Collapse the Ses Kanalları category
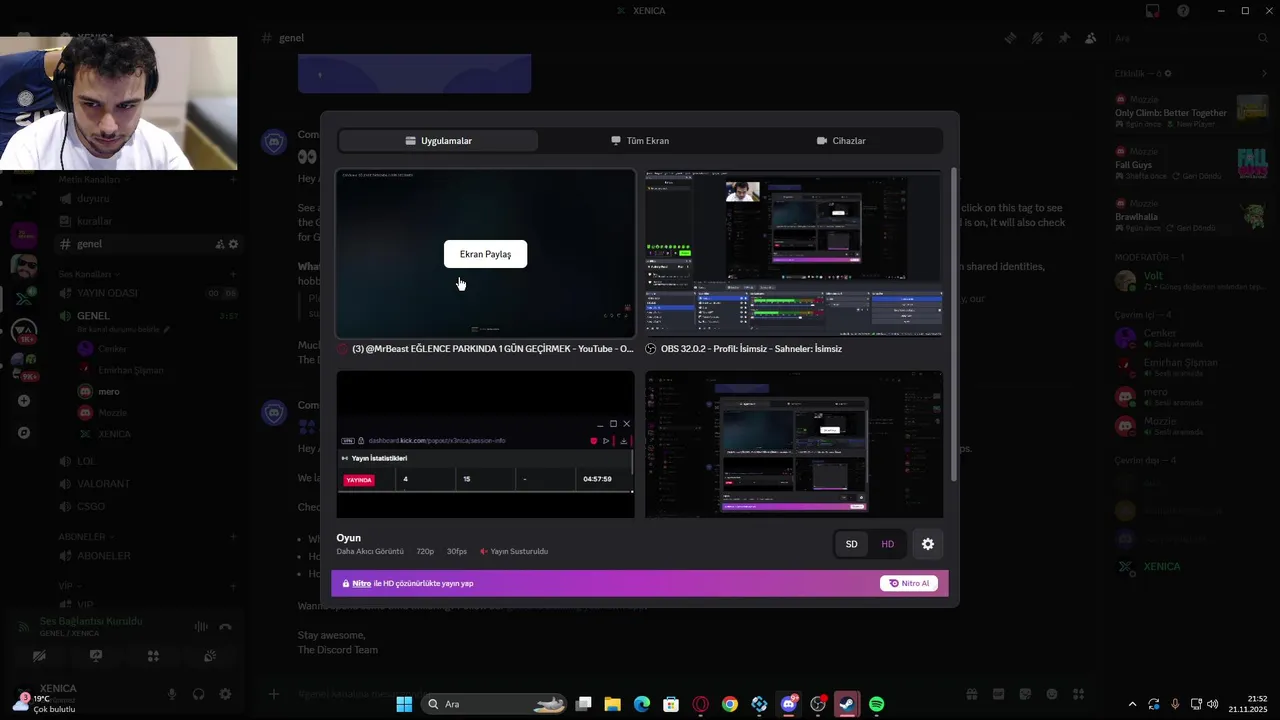 tap(89, 274)
